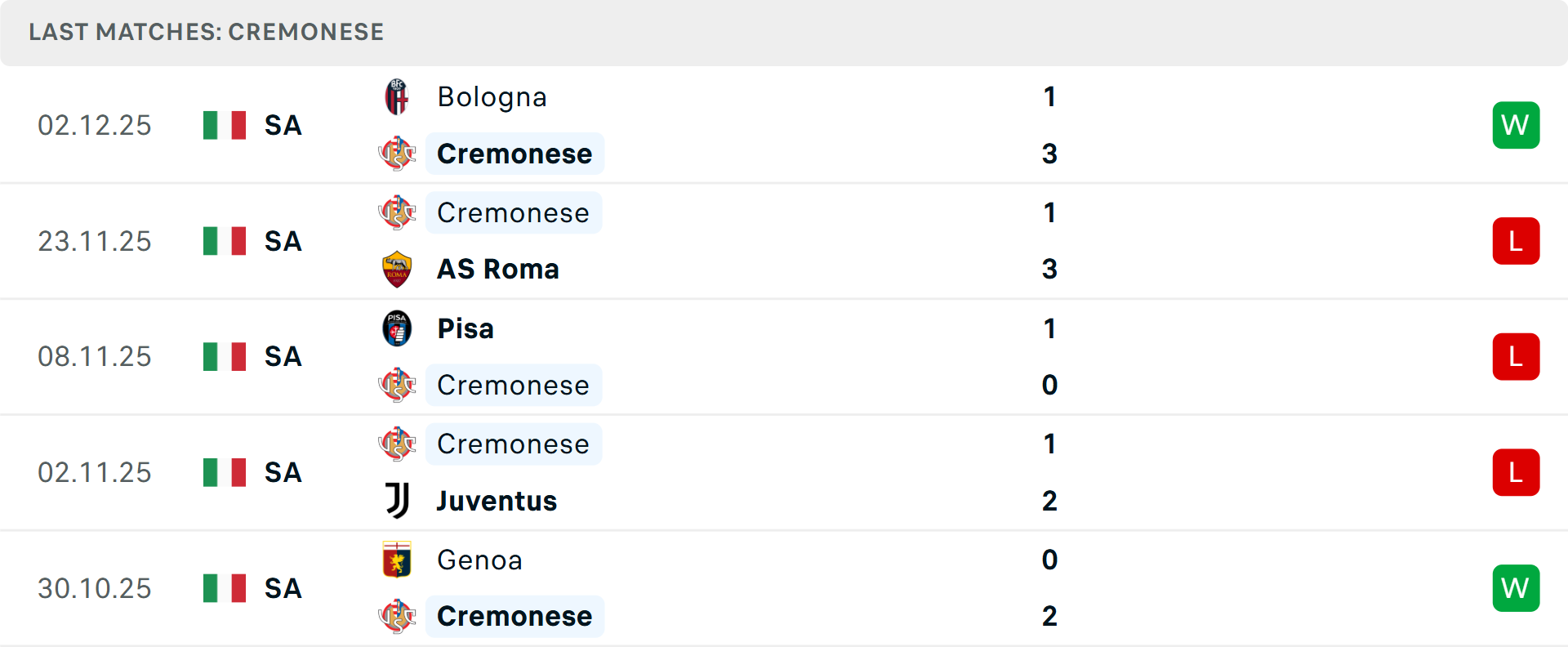This screenshot has width=1568, height=647.
Task: Open the 08.11.25 match date
Action: pos(95,357)
